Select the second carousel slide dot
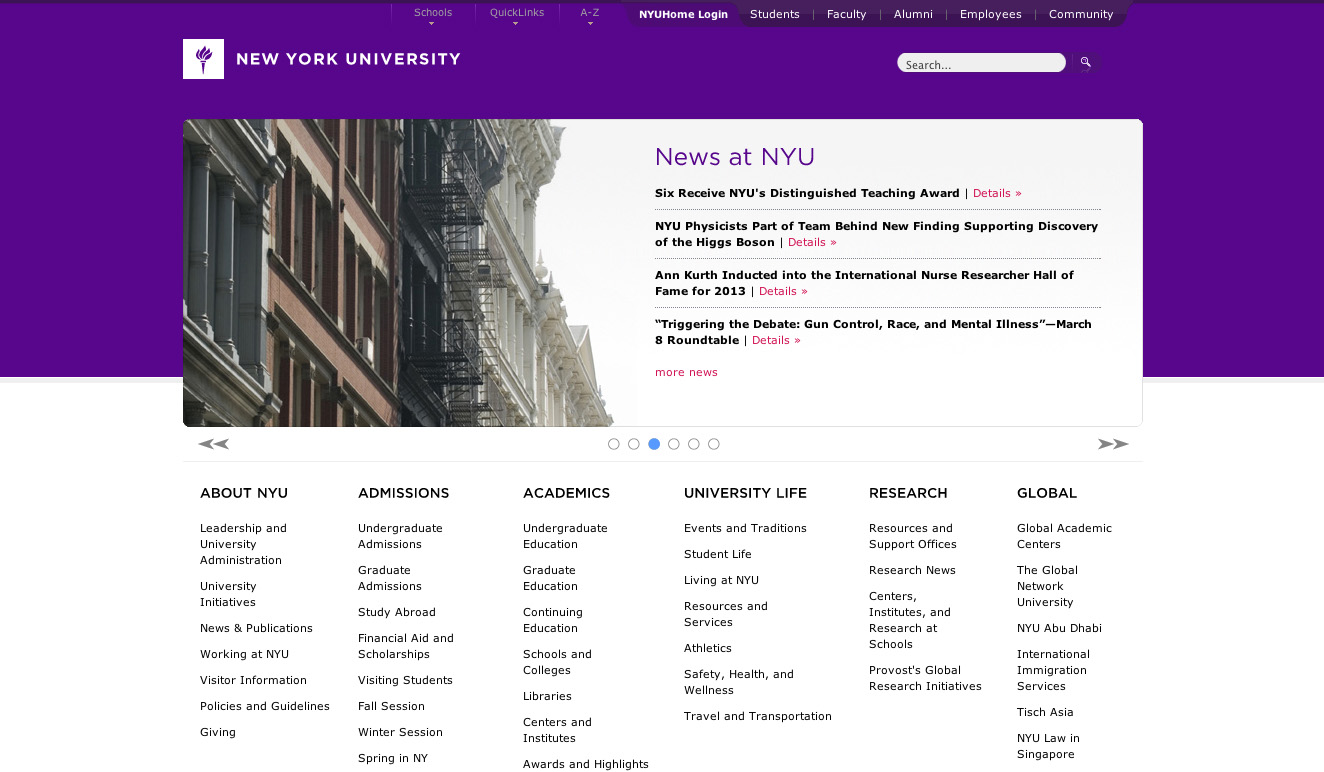 (x=634, y=444)
